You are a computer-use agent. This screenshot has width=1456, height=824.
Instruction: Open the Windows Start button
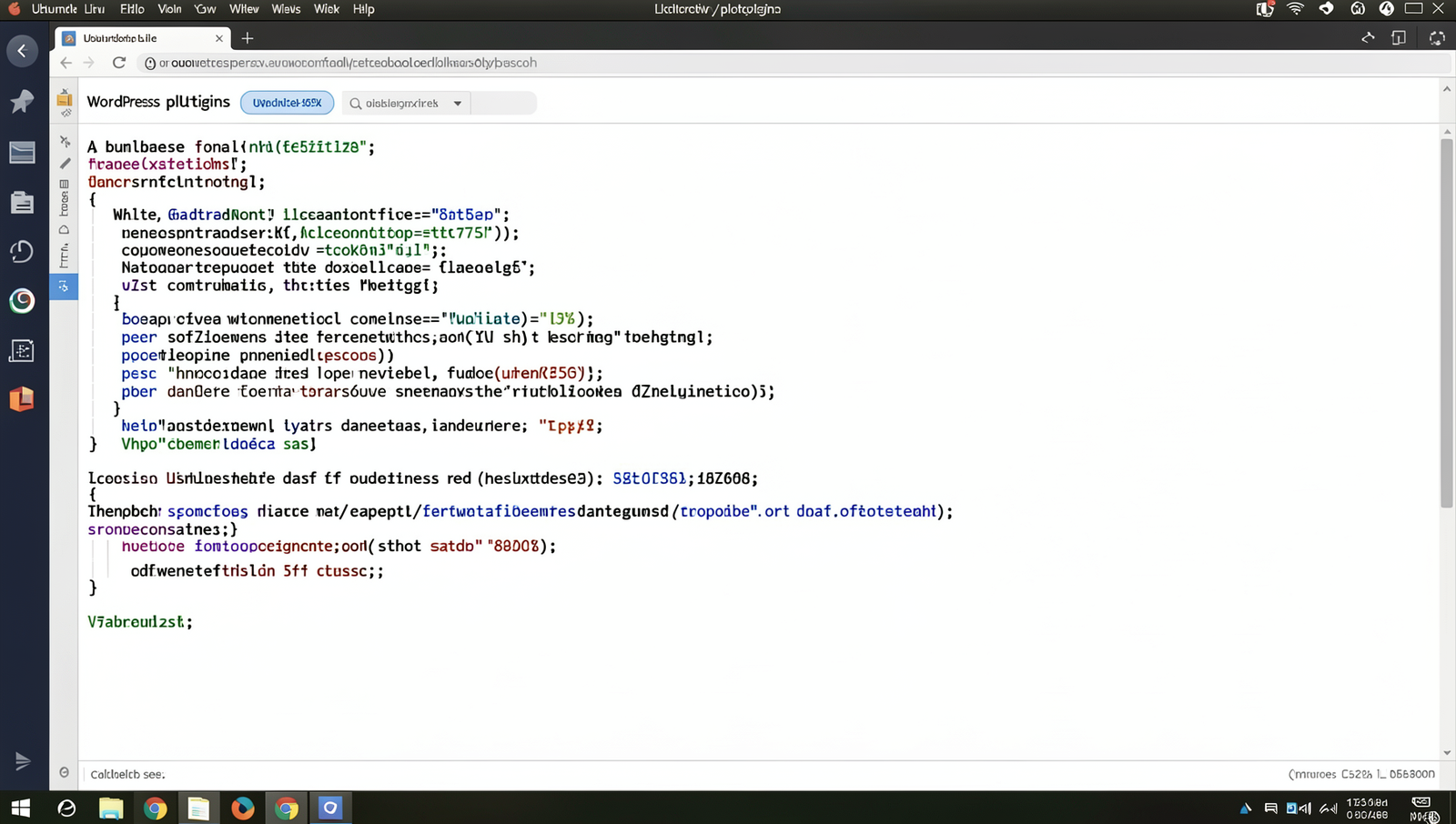(x=21, y=808)
